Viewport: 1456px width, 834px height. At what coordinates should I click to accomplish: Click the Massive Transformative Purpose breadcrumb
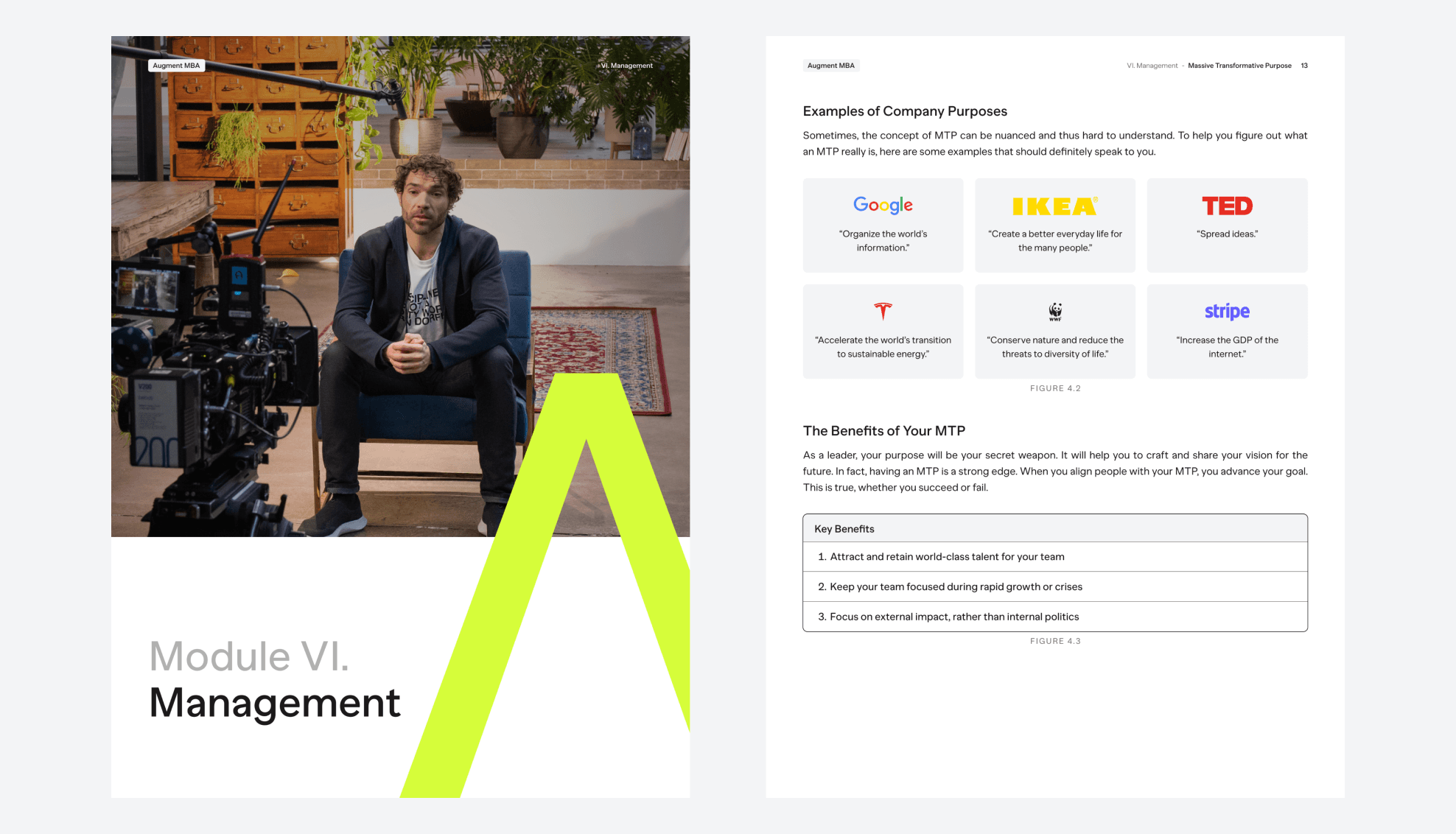click(1239, 66)
